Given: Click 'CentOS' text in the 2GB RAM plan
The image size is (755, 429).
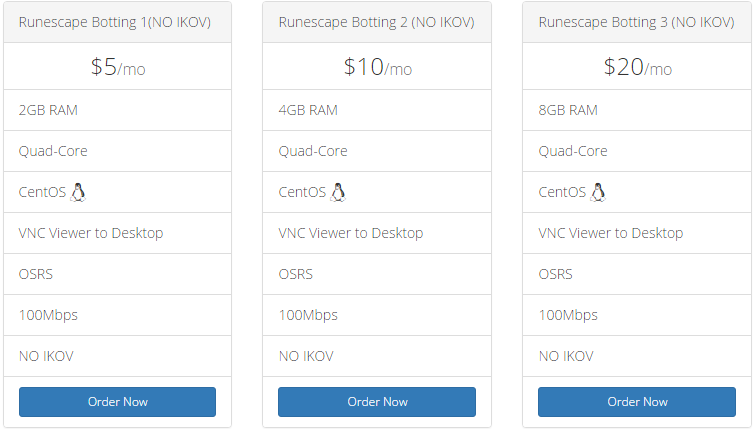Looking at the screenshot, I should coord(42,192).
